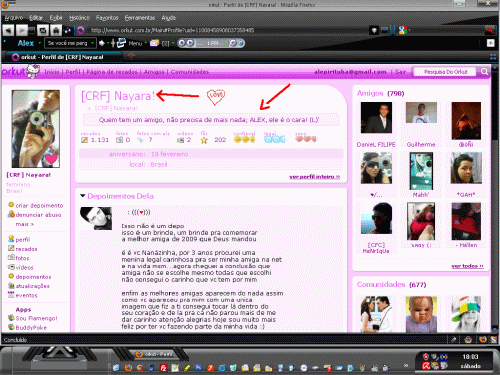Click the recados notepad icon in stats
The height and width of the screenshot is (375, 500).
pos(84,140)
